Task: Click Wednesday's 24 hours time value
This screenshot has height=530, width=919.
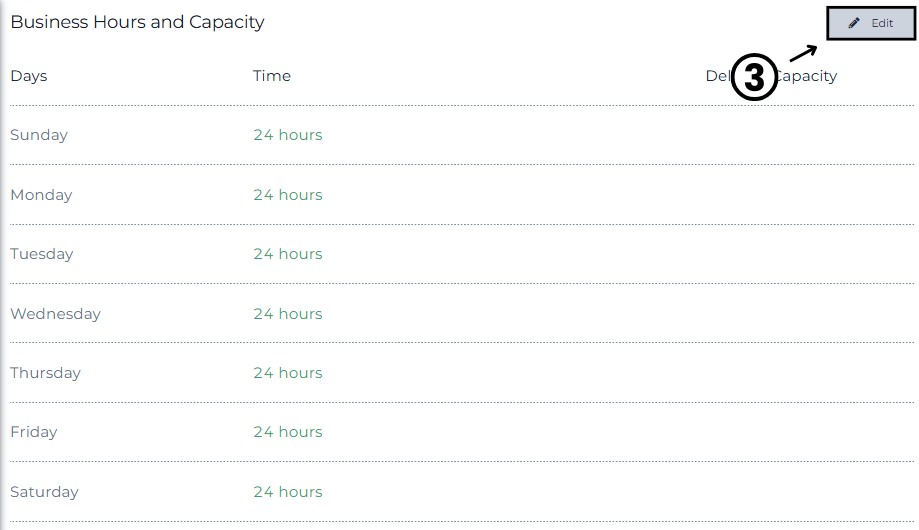Action: [288, 314]
